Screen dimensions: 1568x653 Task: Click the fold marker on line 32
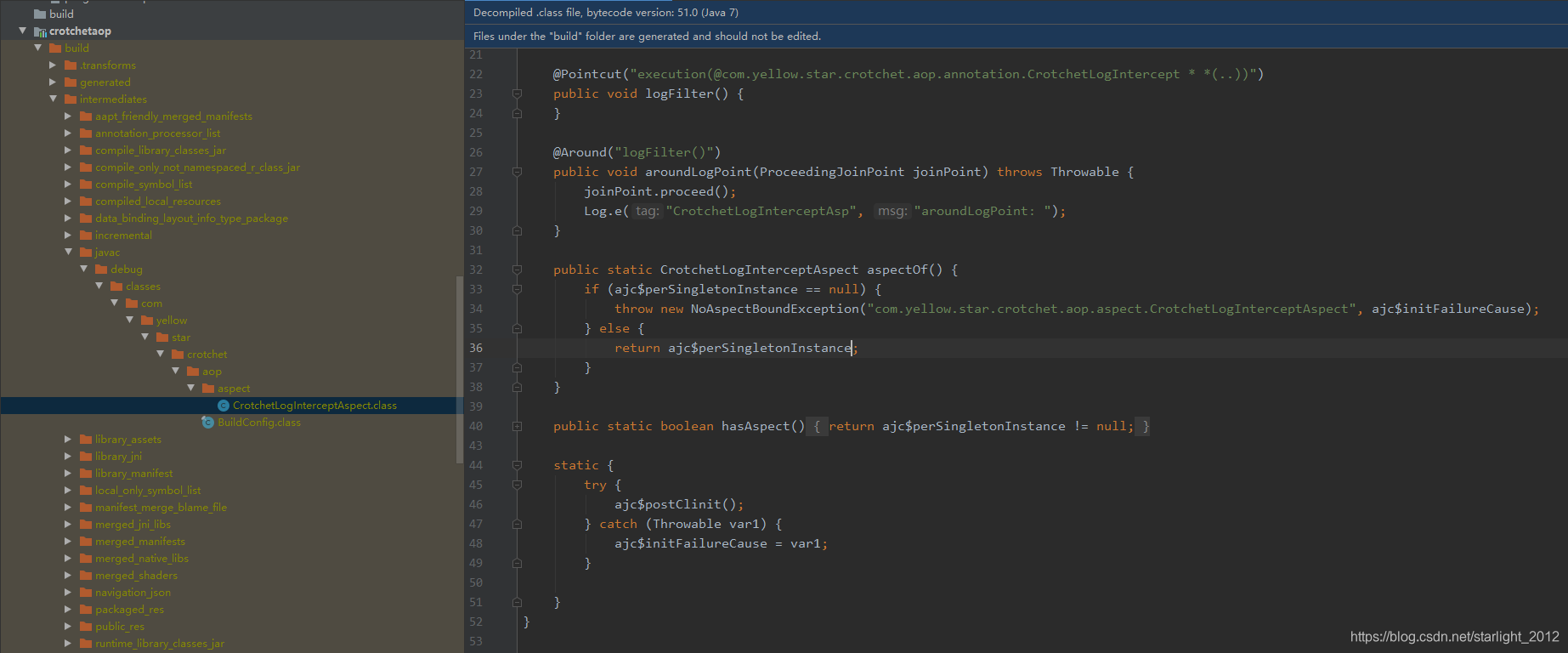(517, 270)
